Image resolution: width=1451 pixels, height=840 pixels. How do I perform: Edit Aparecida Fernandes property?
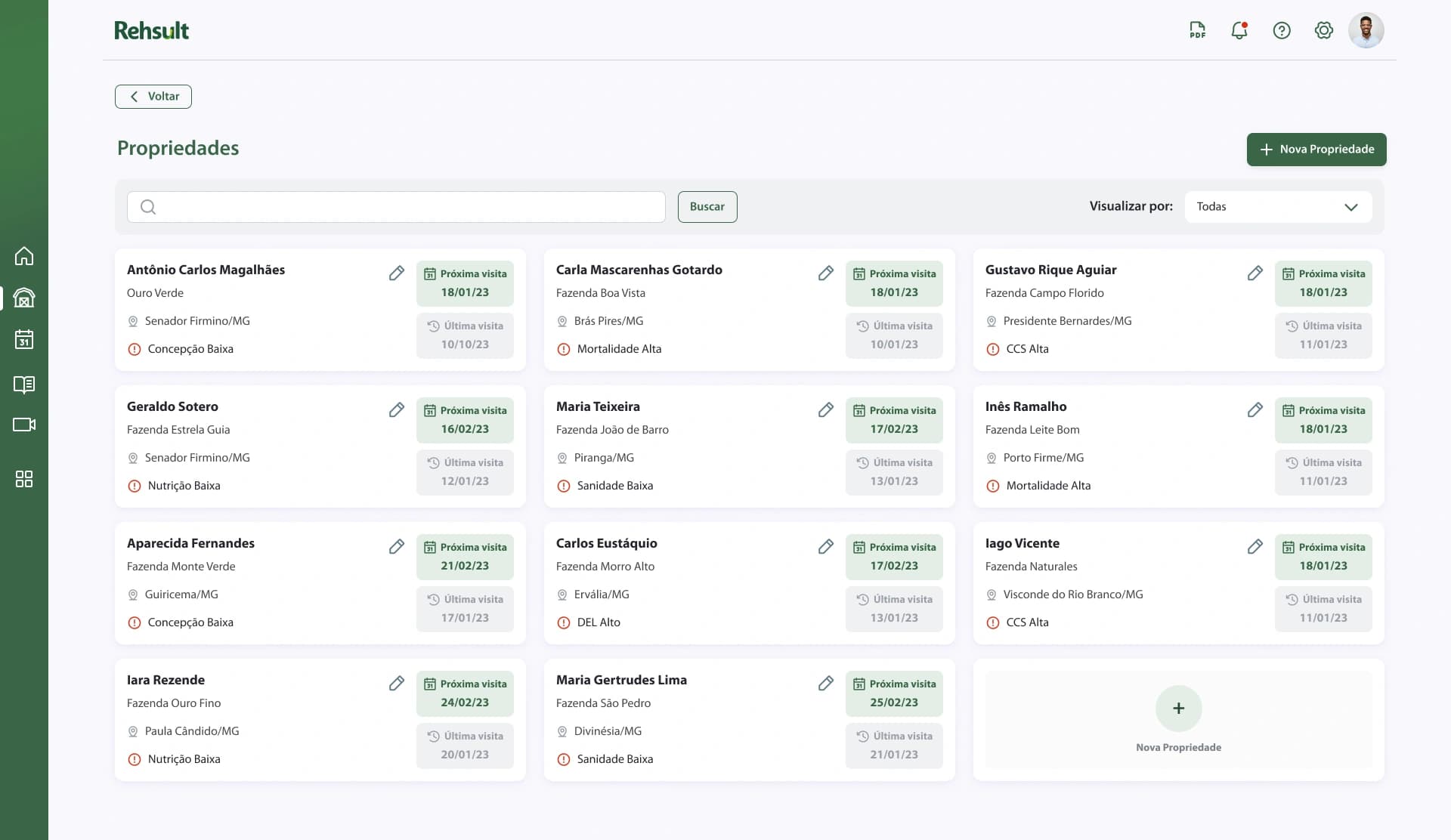(x=397, y=546)
